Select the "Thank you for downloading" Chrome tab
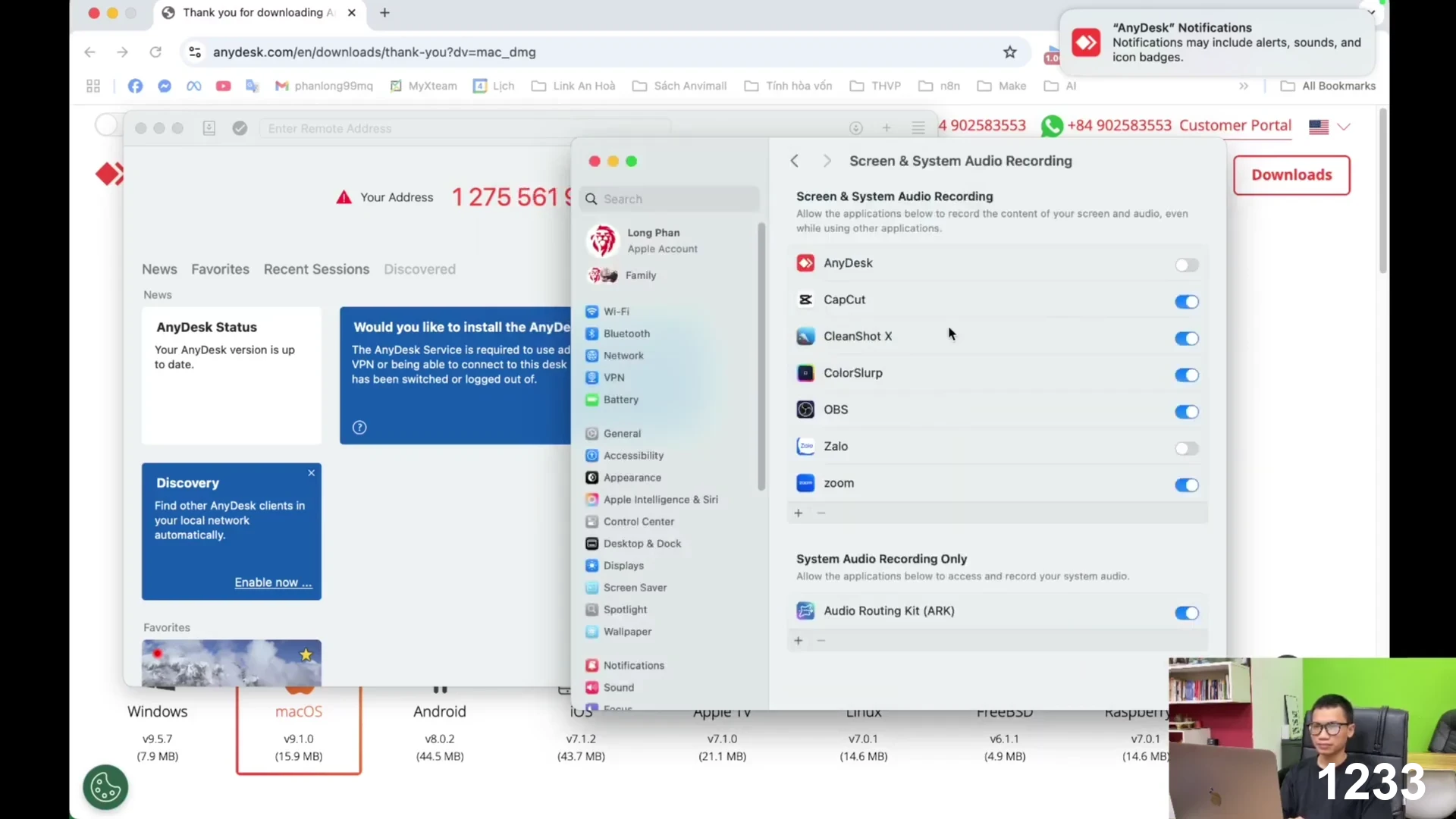Screen dimensions: 1456x819 point(258,13)
